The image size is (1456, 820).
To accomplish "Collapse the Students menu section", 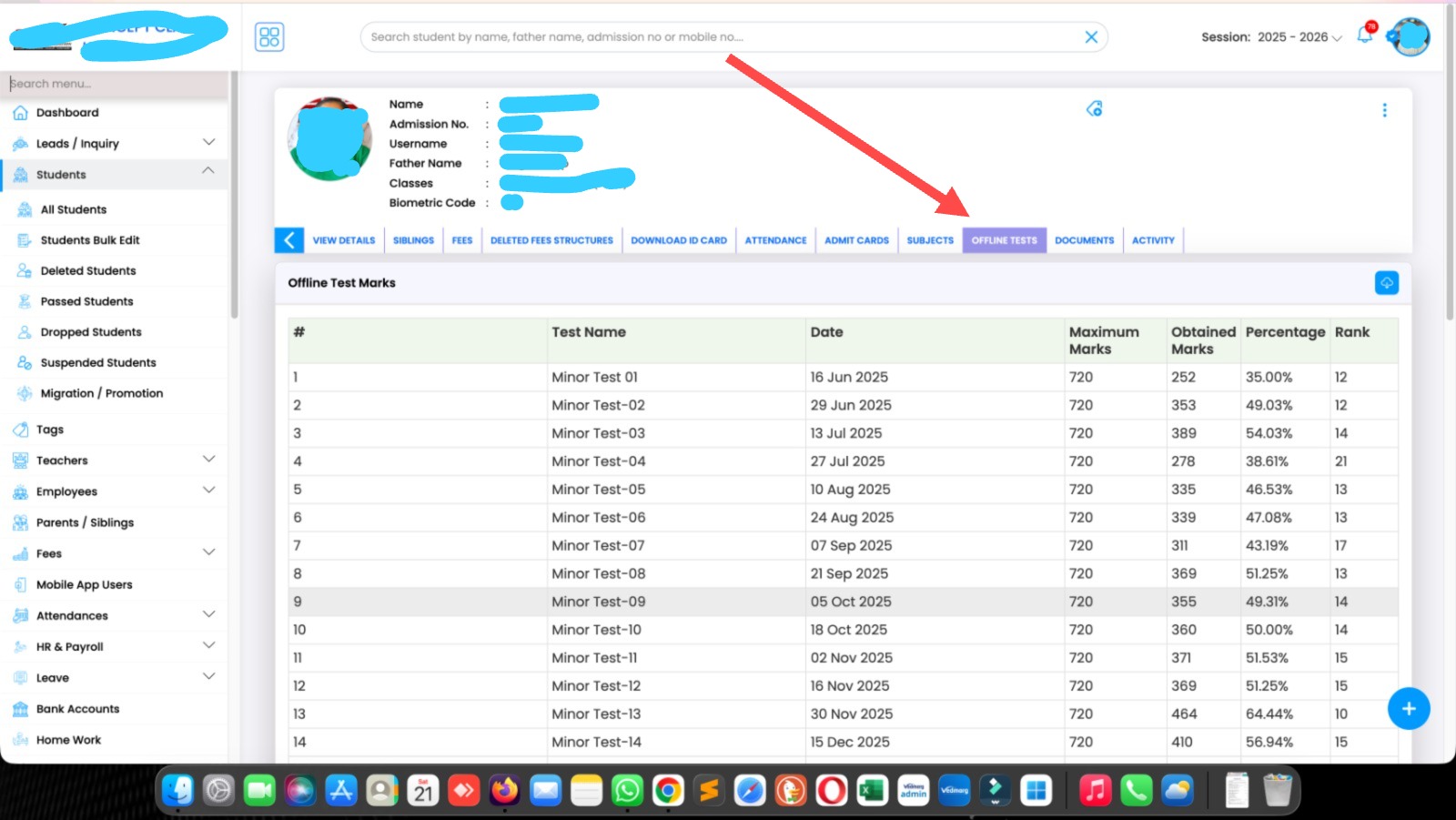I will point(208,172).
